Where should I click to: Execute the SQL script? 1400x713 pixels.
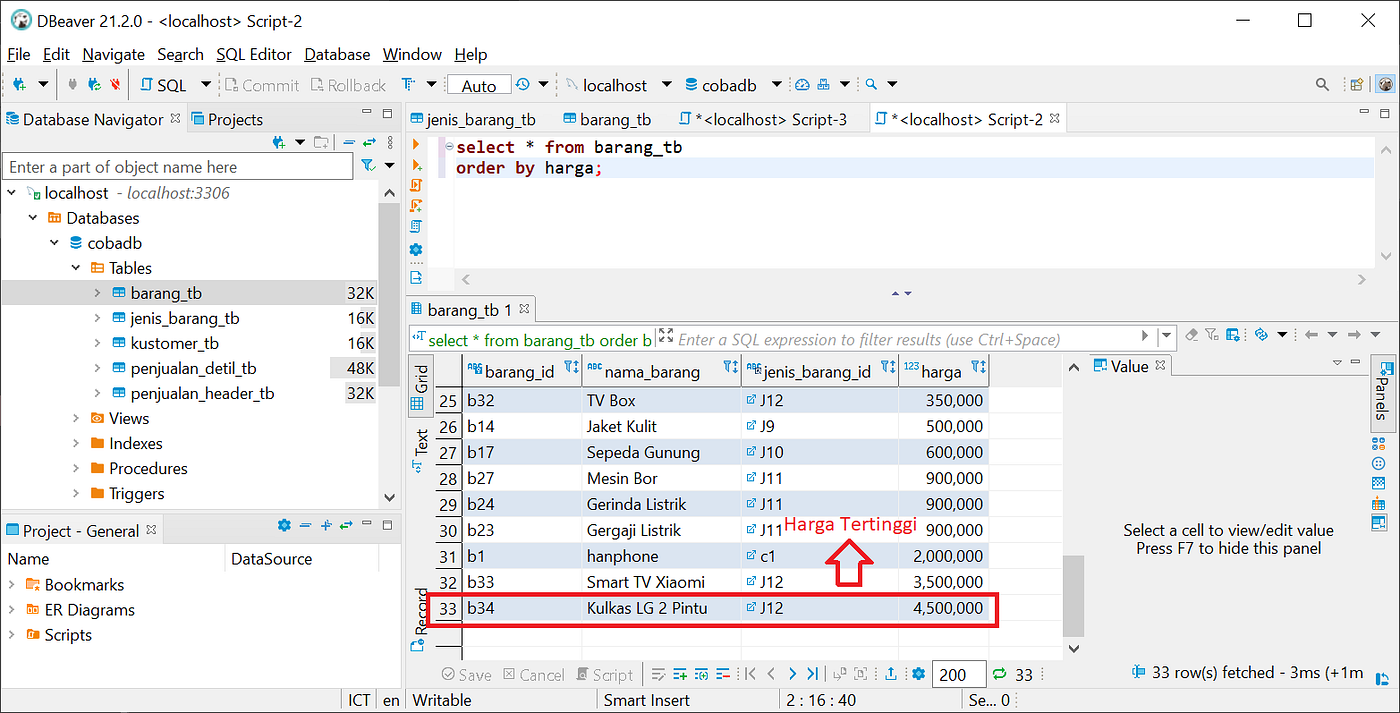click(x=417, y=186)
